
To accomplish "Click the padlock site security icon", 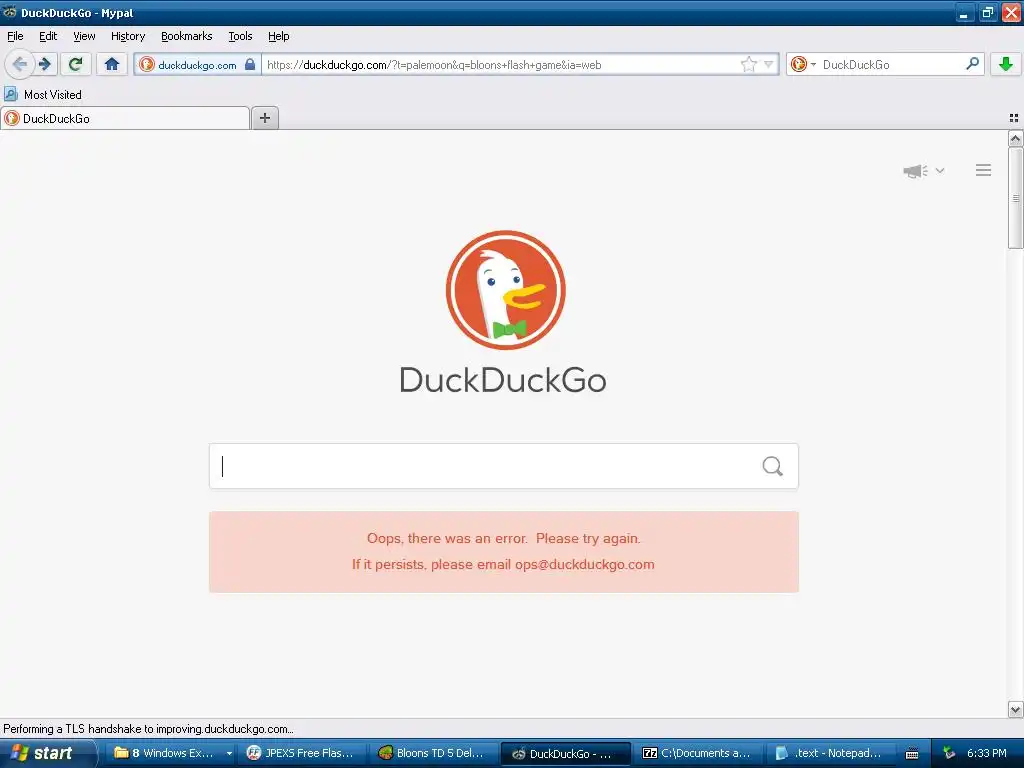I will coord(250,64).
